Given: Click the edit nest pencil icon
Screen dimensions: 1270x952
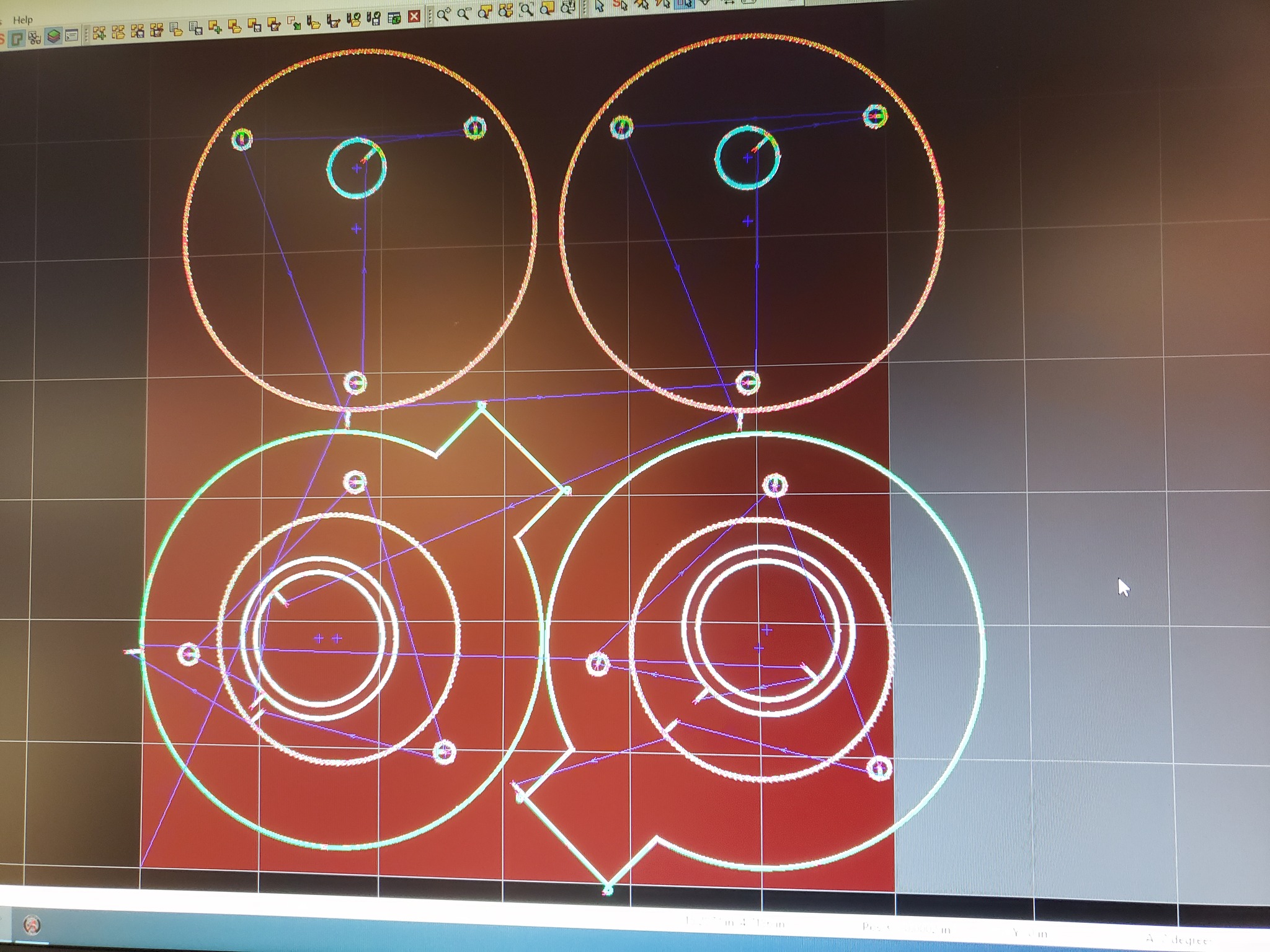Looking at the screenshot, I should (157, 30).
